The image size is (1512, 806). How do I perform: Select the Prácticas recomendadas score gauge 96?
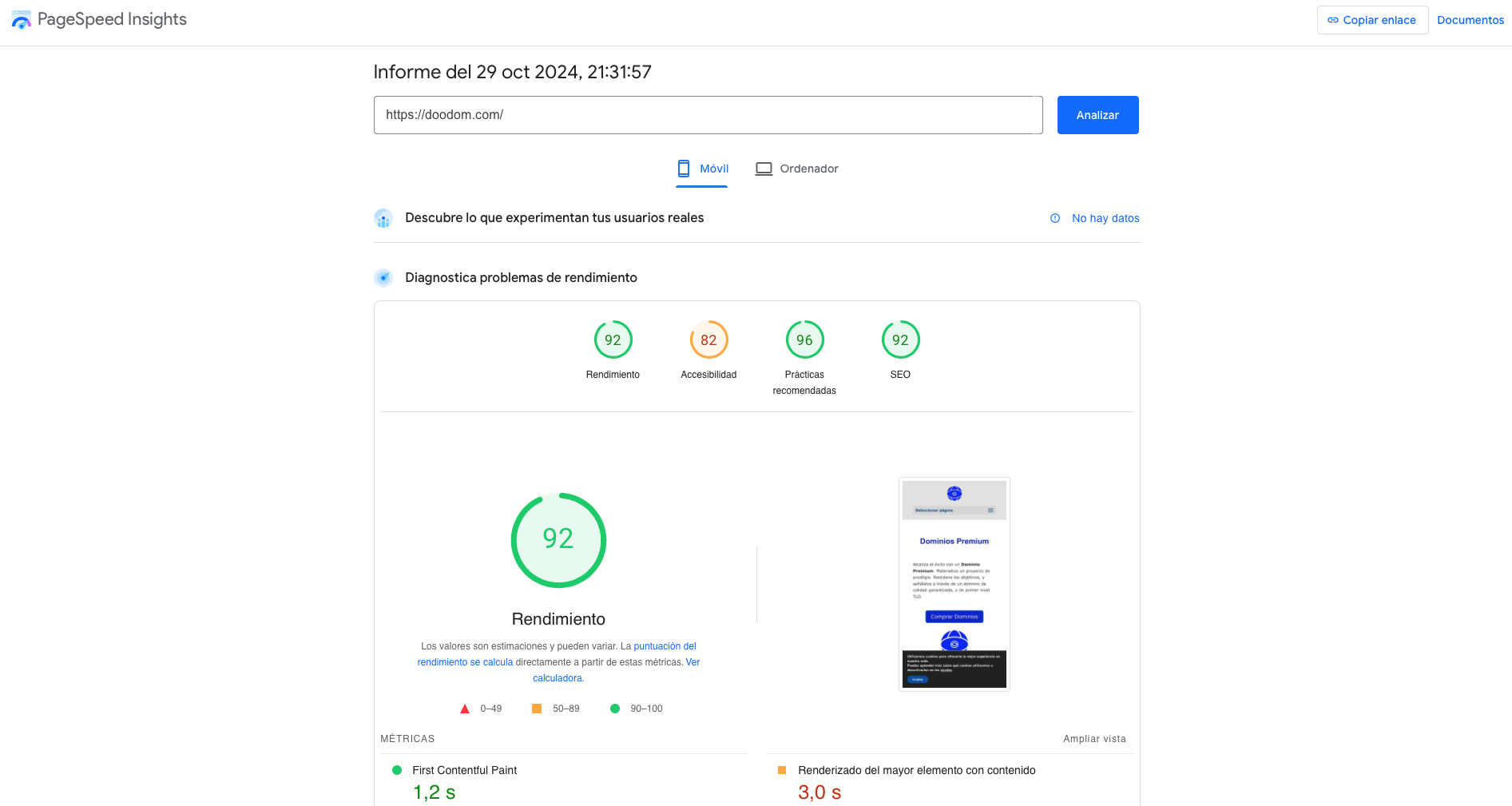(x=805, y=339)
